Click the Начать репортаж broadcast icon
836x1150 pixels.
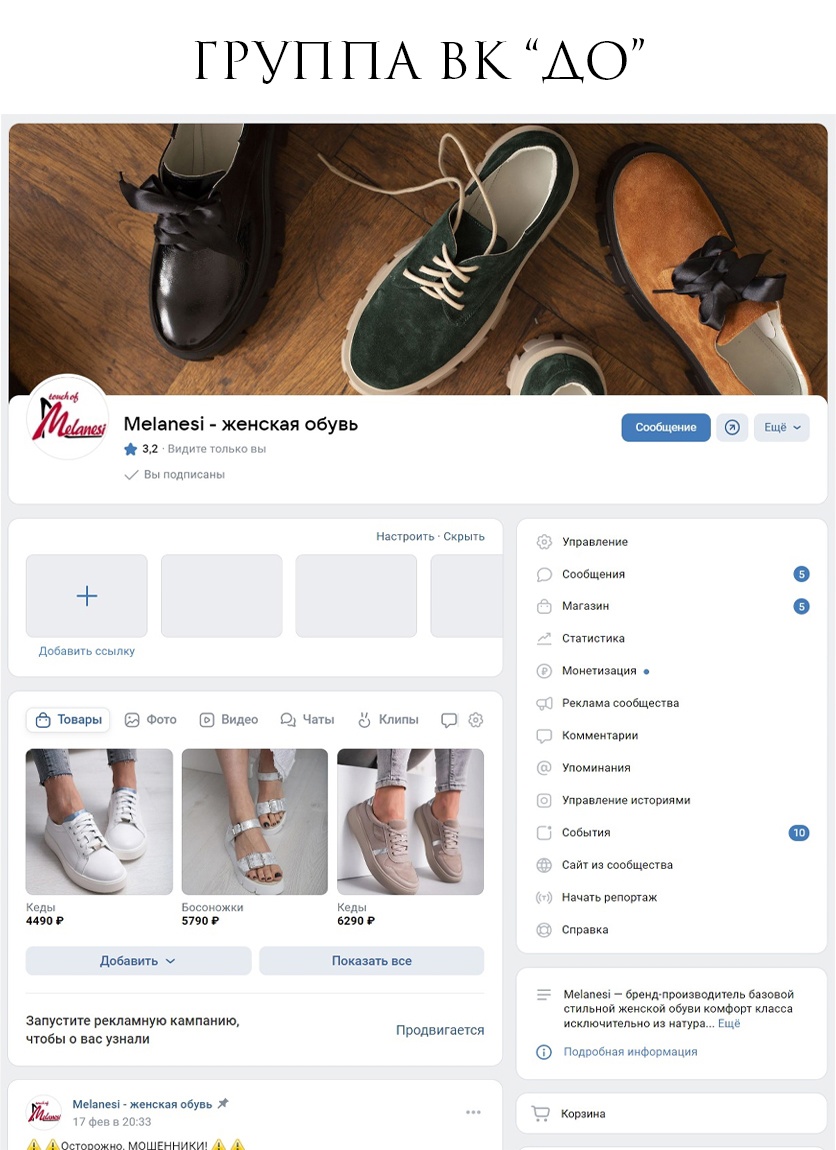tap(544, 897)
